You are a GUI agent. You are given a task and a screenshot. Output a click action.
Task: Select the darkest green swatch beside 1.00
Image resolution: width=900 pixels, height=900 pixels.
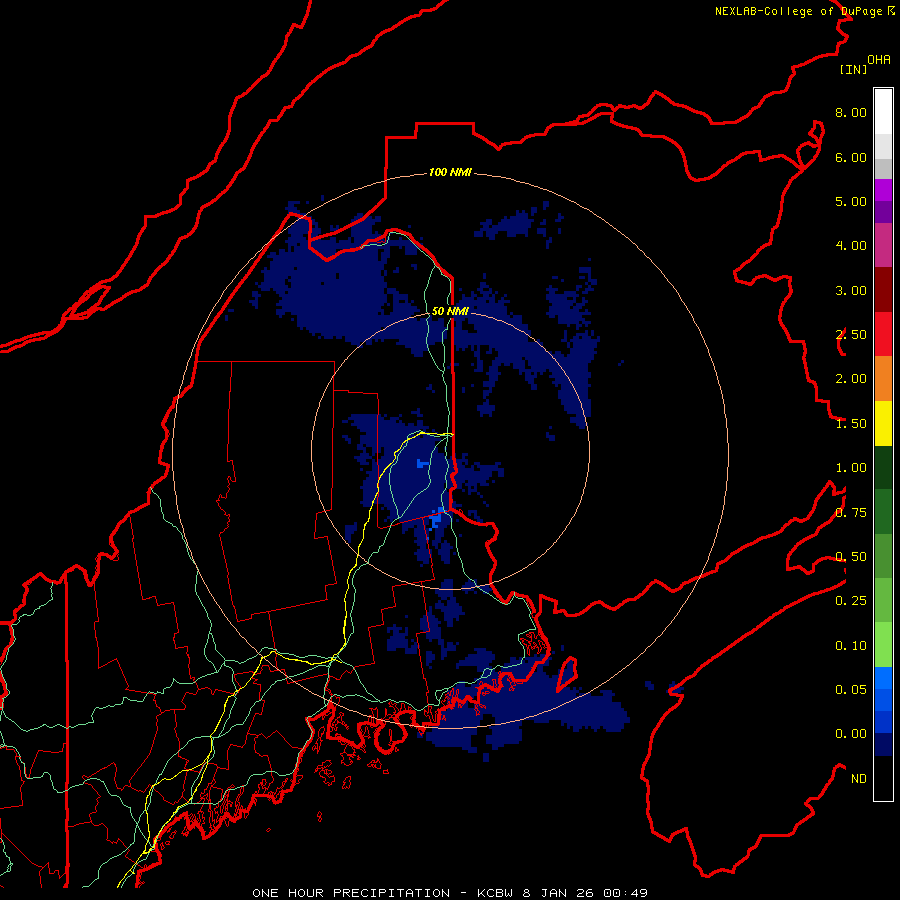pyautogui.click(x=883, y=467)
